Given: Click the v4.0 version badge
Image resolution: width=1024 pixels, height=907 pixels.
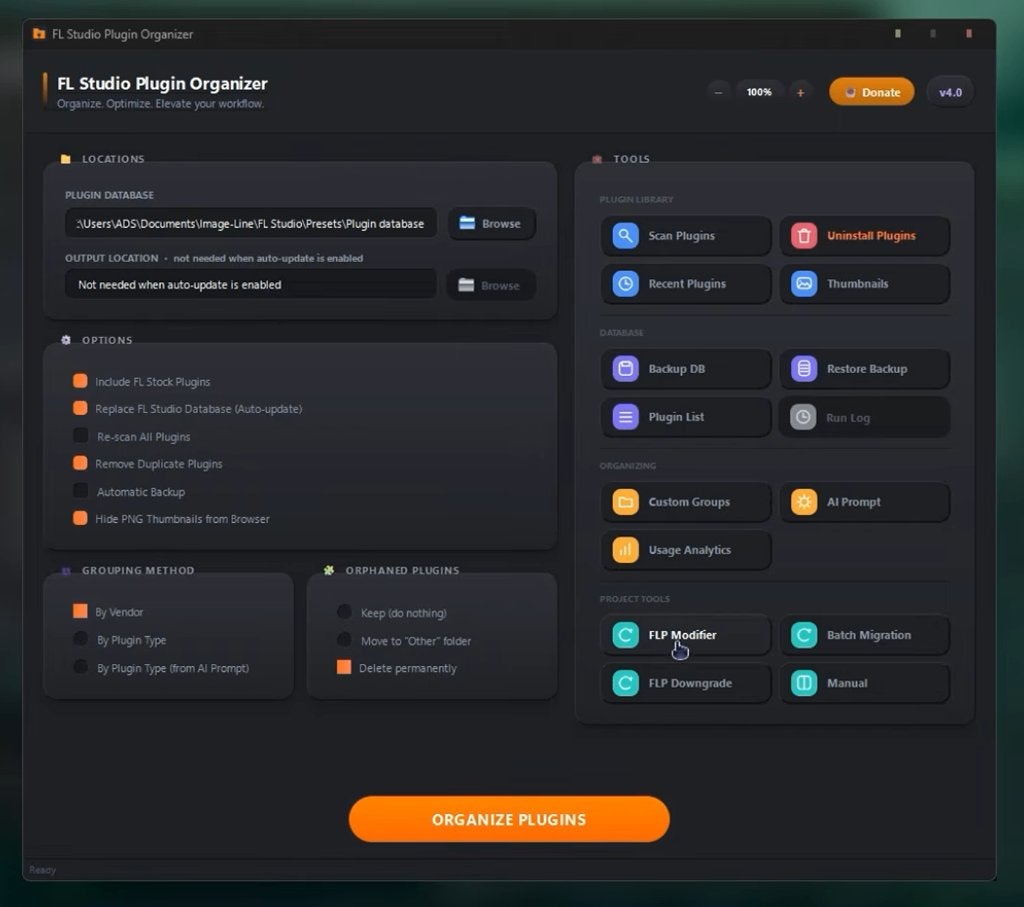Looking at the screenshot, I should coord(950,92).
